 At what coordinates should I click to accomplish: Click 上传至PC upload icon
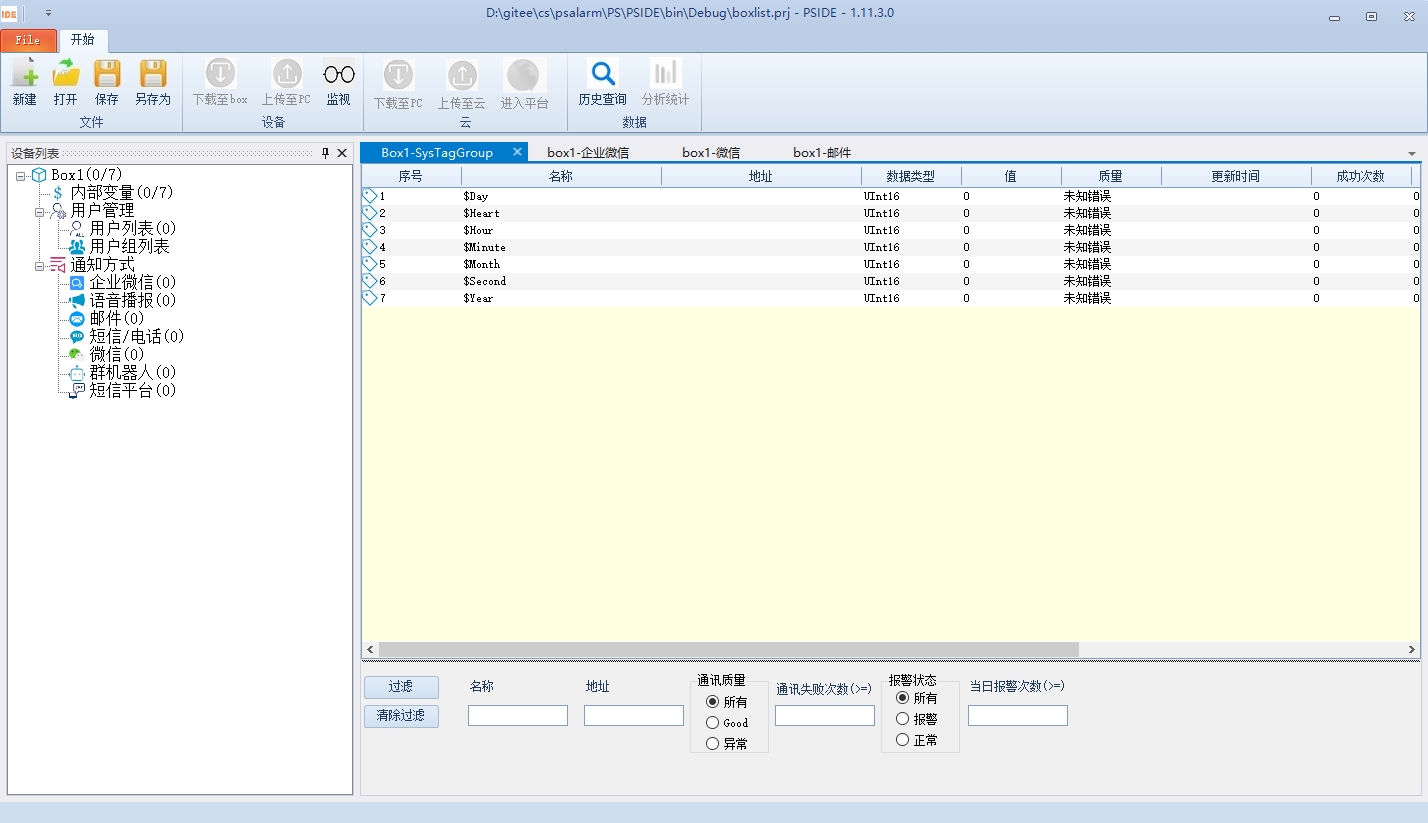287,73
